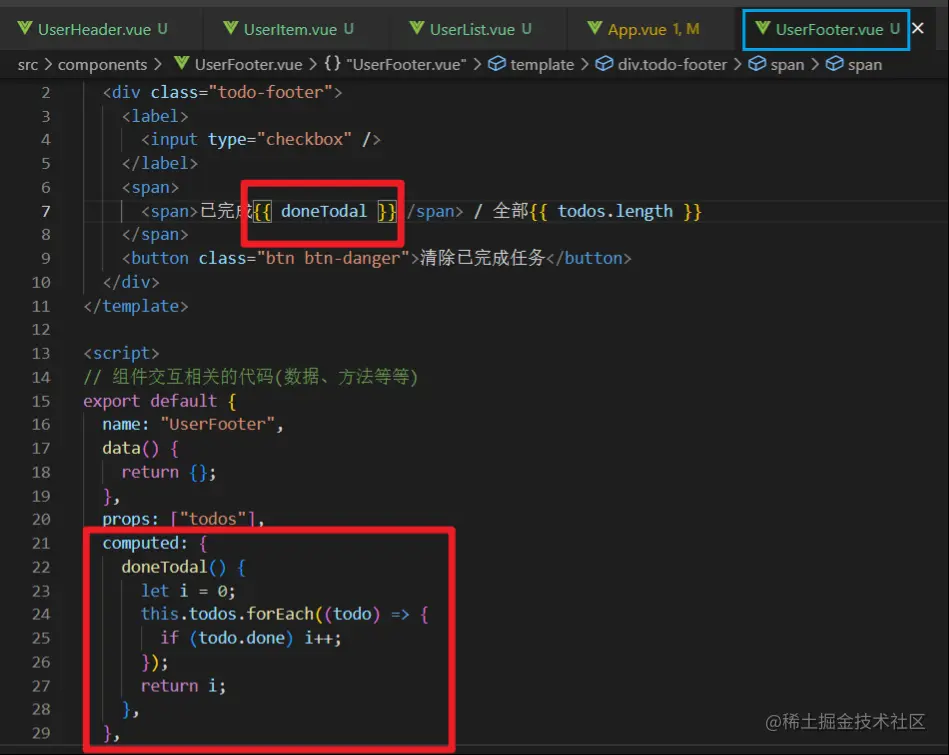Click the cube icon beside template breadcrumb
Image resolution: width=949 pixels, height=755 pixels.
click(x=496, y=64)
